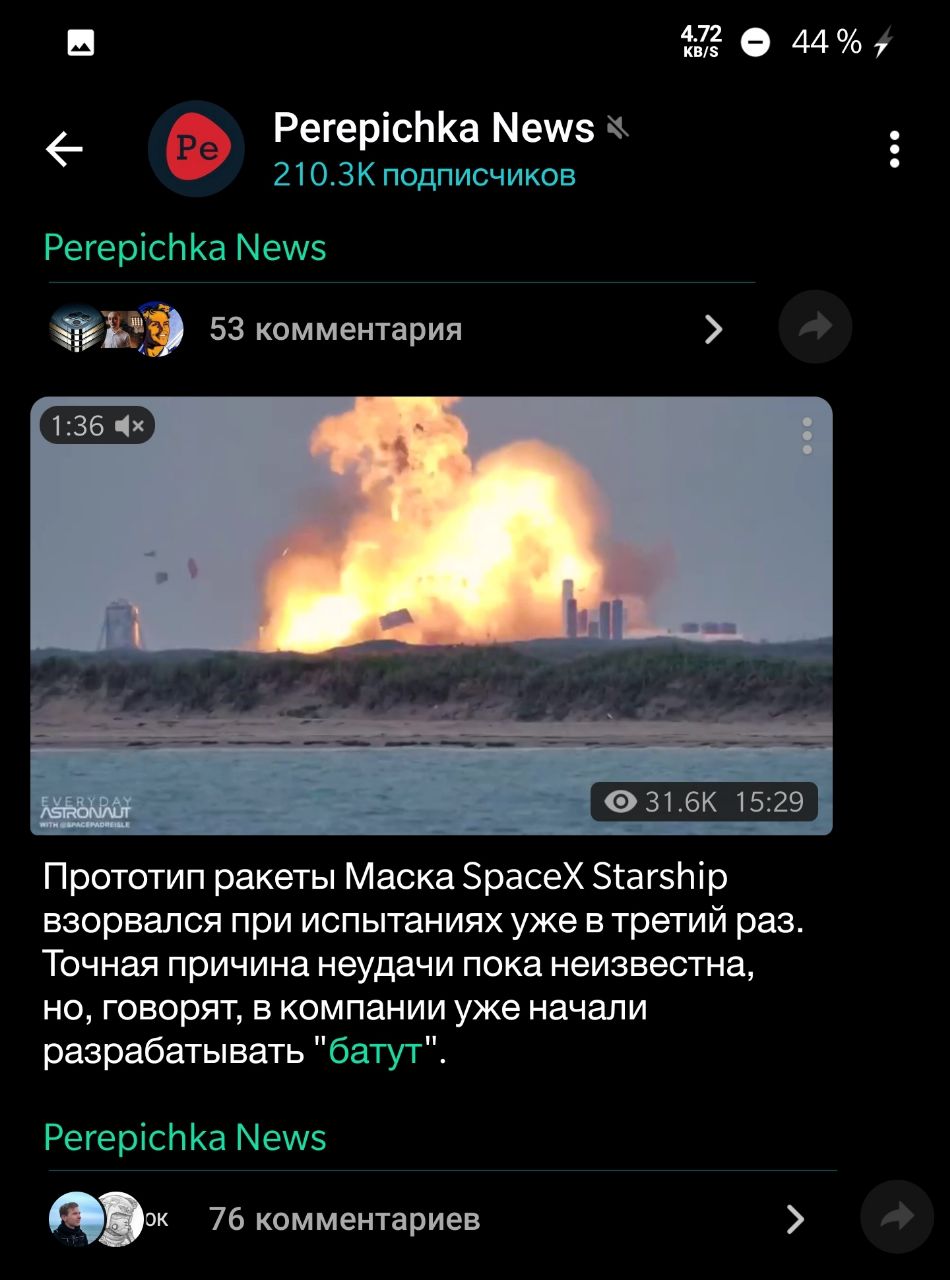Open the Perepichka News channel avatar
950x1280 pixels.
point(196,149)
